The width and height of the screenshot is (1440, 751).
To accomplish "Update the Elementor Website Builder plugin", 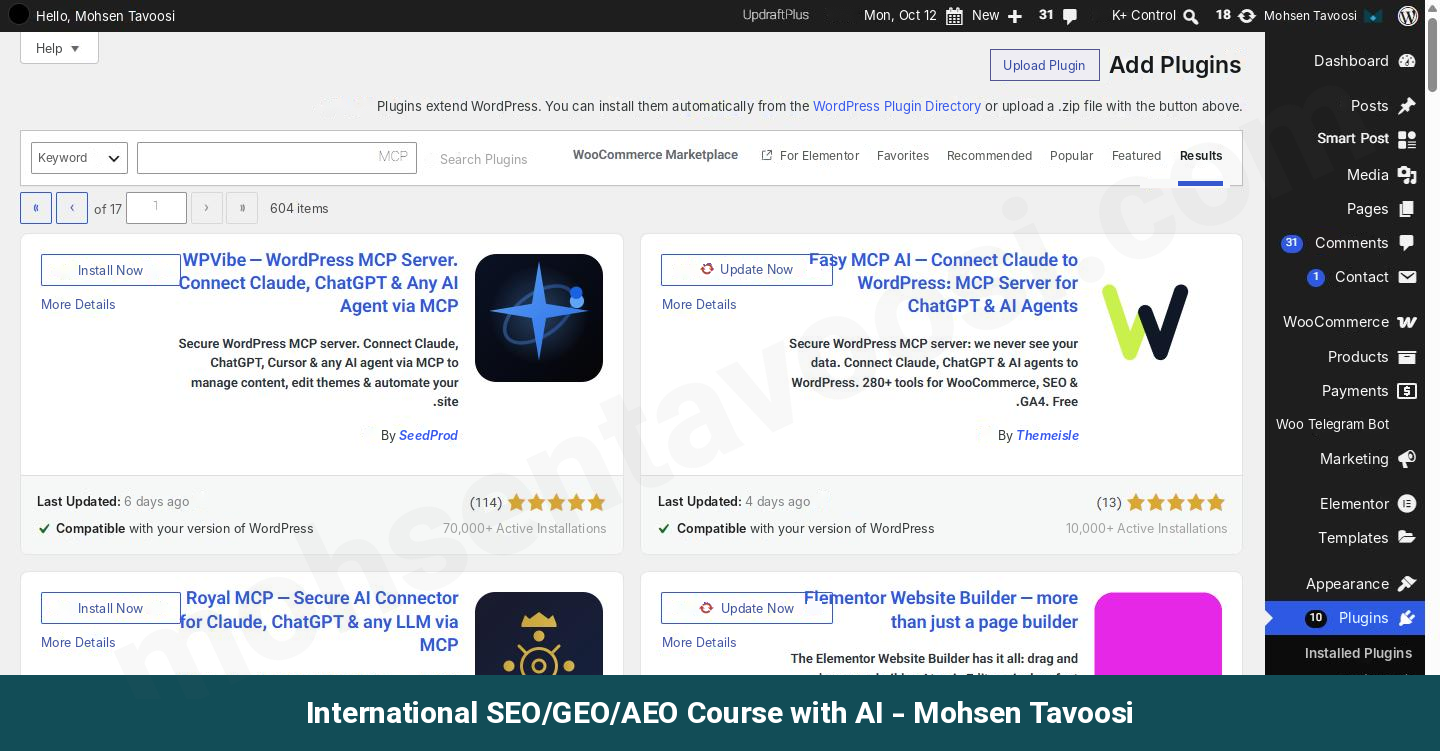I will (746, 608).
